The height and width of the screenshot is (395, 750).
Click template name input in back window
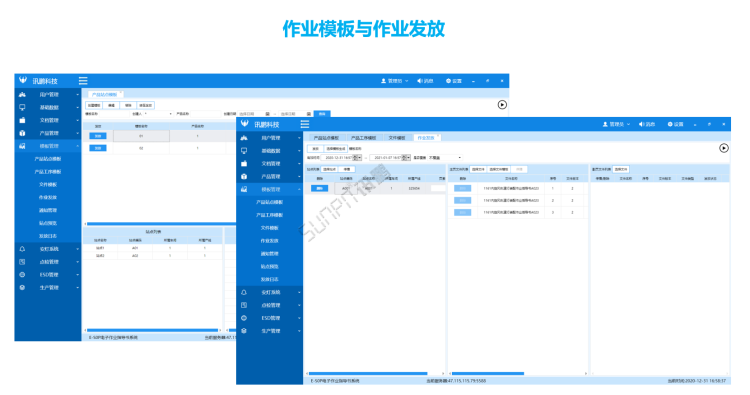click(115, 114)
